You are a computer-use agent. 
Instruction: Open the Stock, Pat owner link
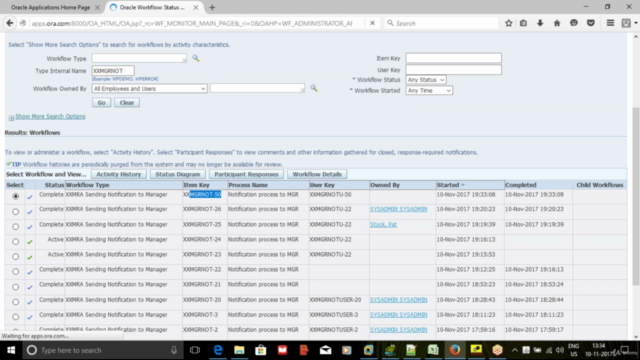(x=383, y=224)
